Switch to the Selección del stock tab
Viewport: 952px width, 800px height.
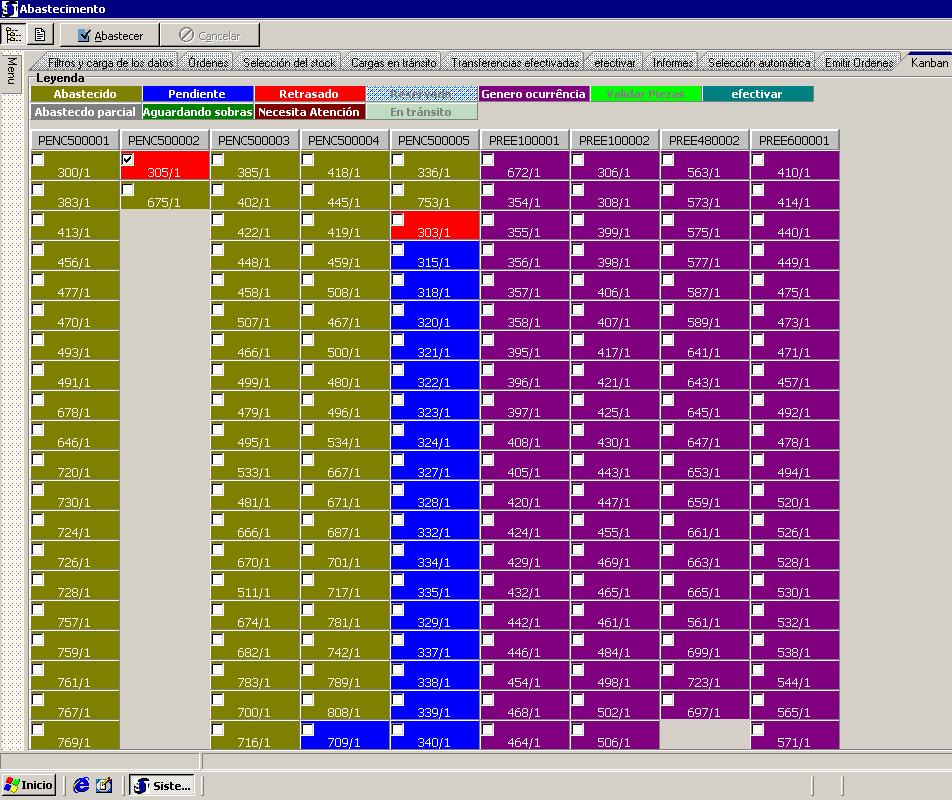[290, 63]
